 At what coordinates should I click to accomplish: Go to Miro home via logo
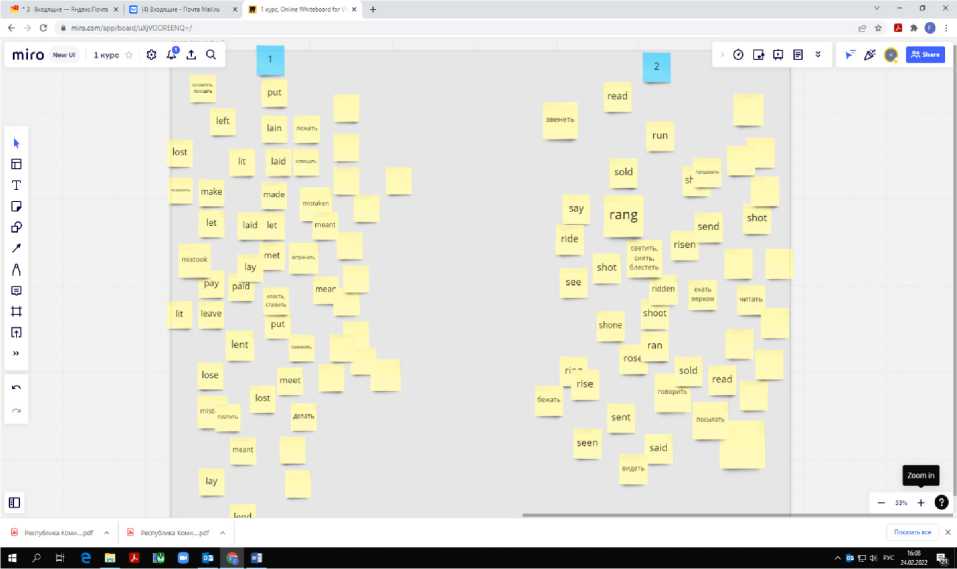[28, 55]
